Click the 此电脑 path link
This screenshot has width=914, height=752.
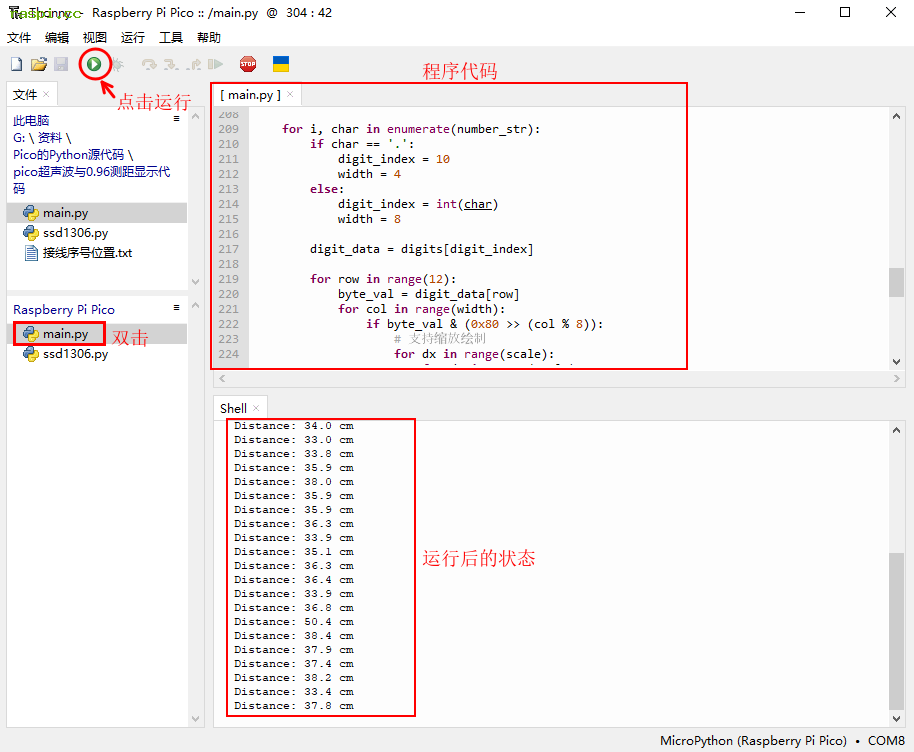tap(31, 120)
